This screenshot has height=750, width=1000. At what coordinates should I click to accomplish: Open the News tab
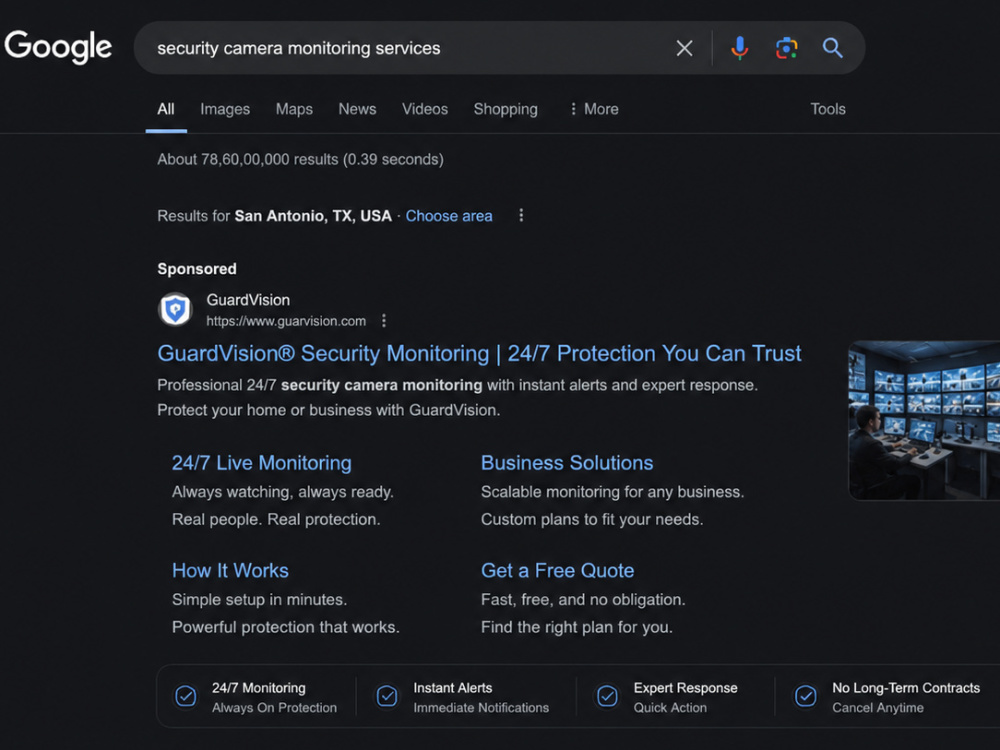[357, 109]
